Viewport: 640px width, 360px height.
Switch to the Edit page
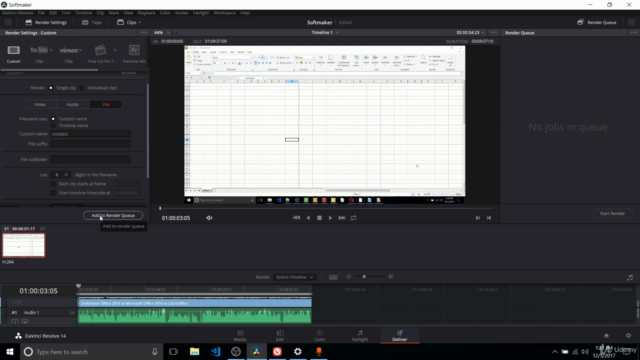tap(280, 336)
